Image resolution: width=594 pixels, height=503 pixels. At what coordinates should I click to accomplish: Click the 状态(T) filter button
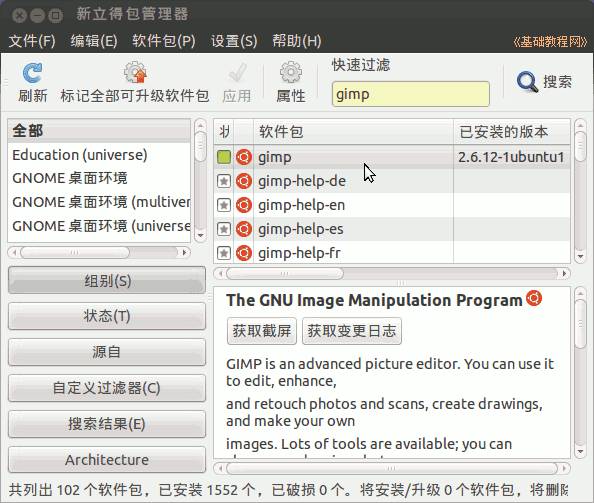107,316
